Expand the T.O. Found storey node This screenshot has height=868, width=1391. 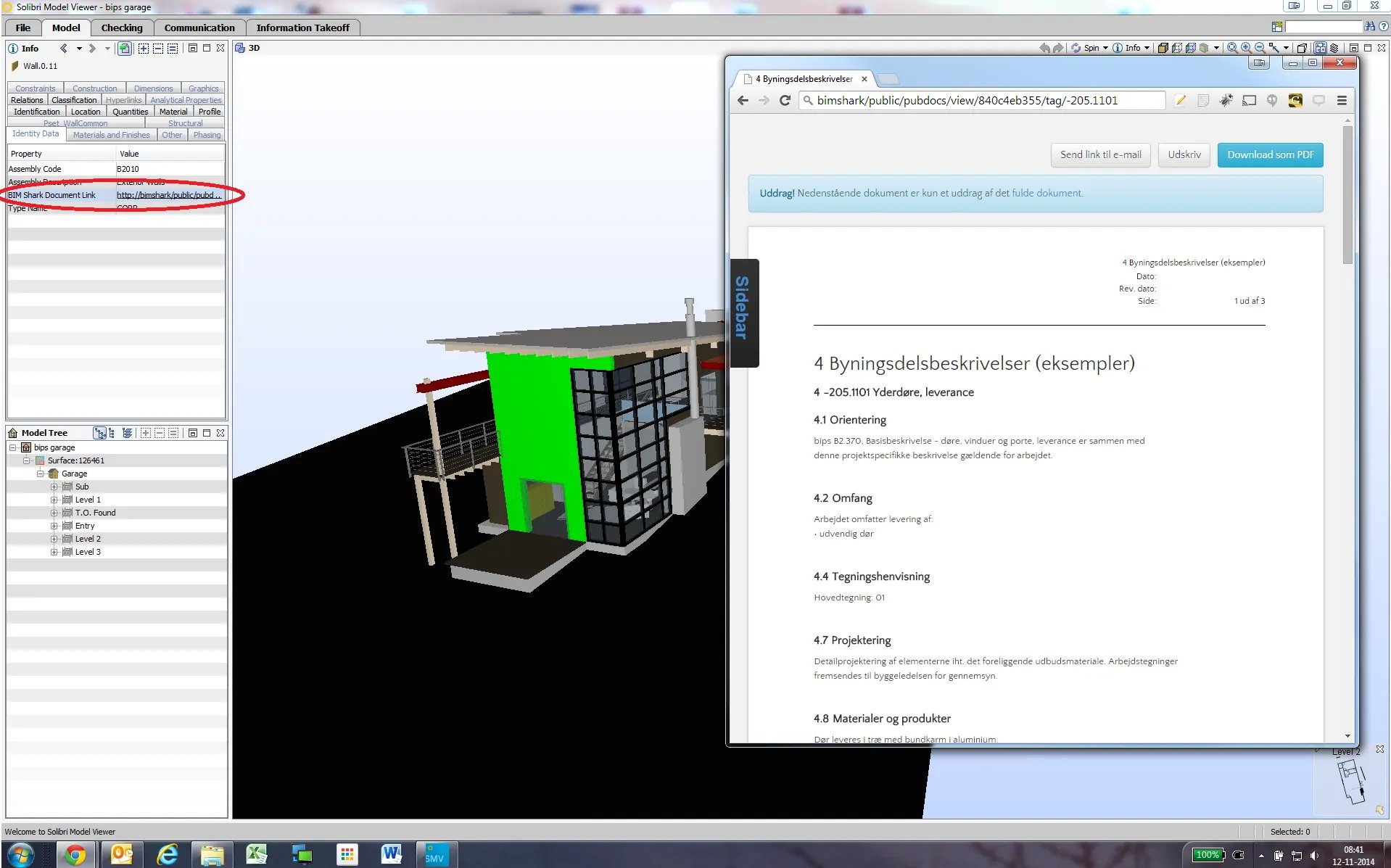pyautogui.click(x=54, y=513)
